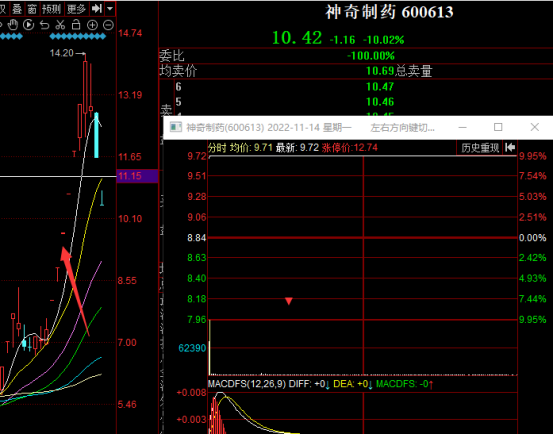554x435 pixels.
Task: Click the 左右方向键切... hint text
Action: coord(402,128)
